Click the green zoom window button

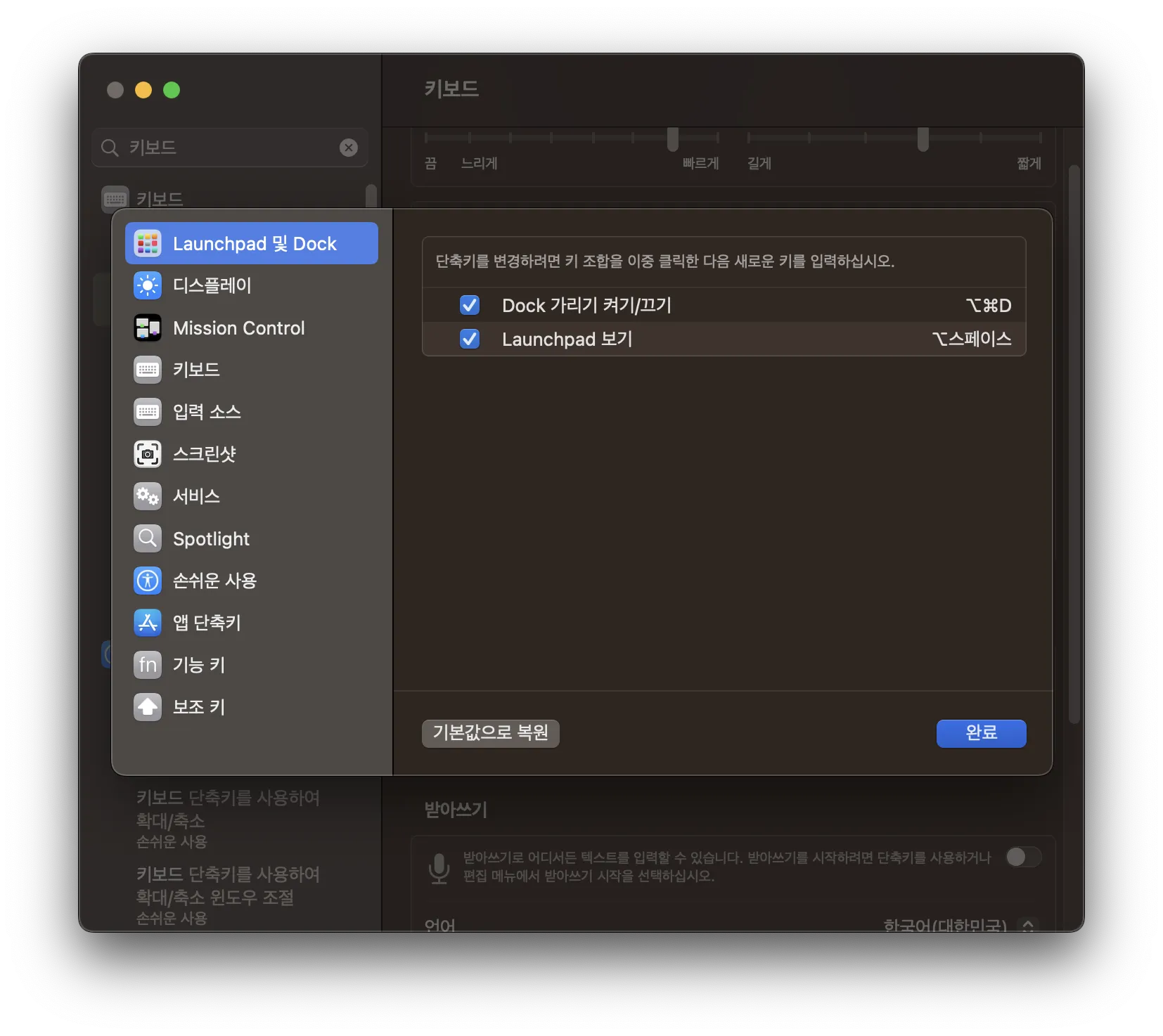172,90
